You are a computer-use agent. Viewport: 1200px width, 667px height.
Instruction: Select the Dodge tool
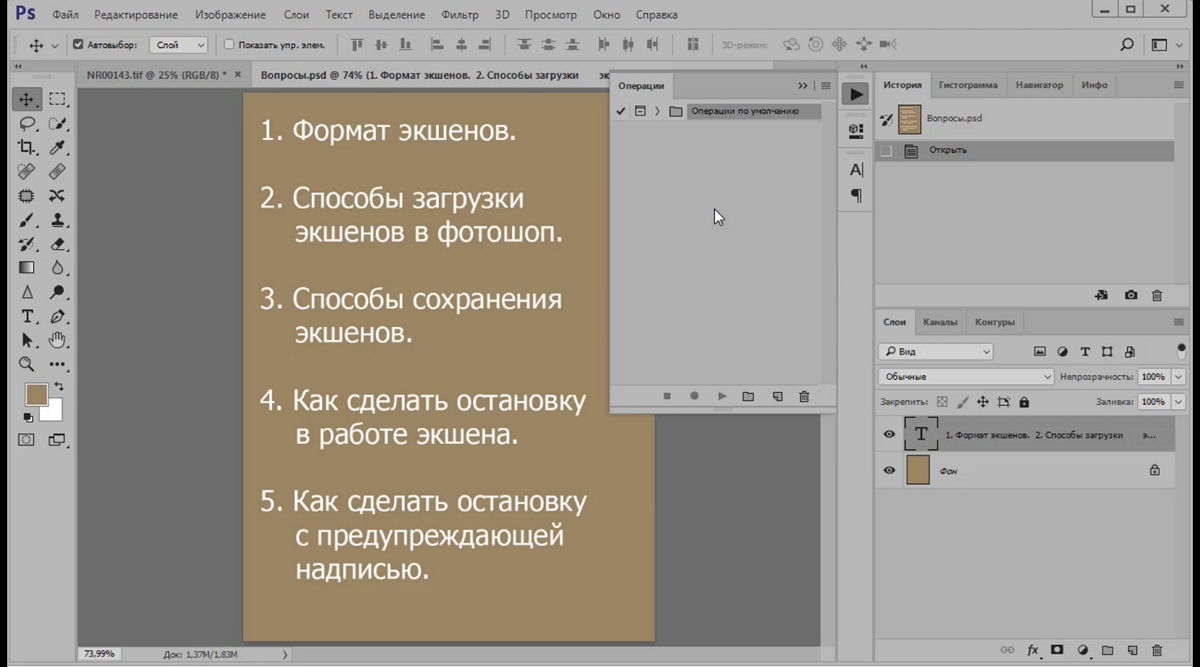coord(58,292)
